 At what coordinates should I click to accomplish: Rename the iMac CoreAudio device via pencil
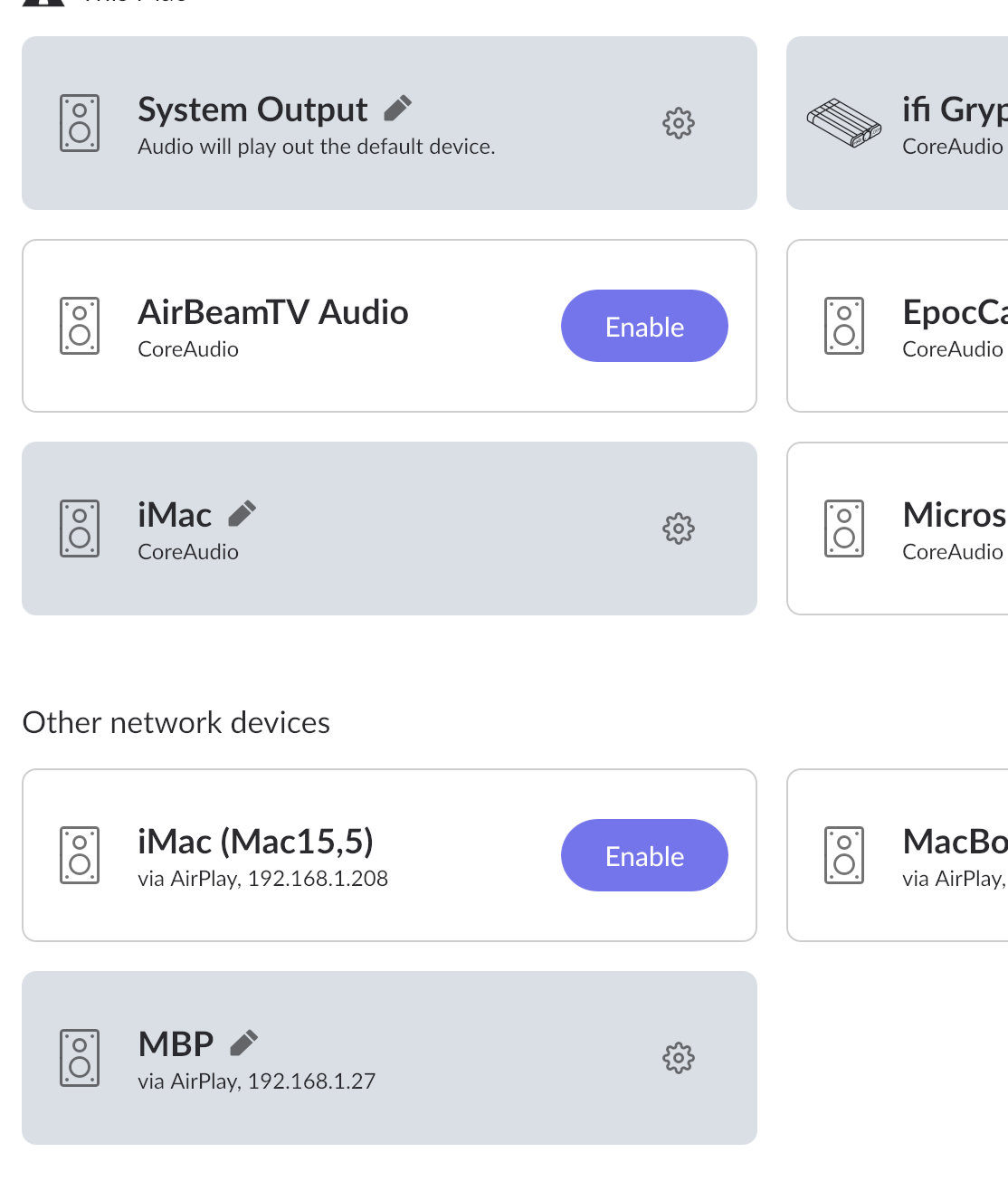point(242,514)
